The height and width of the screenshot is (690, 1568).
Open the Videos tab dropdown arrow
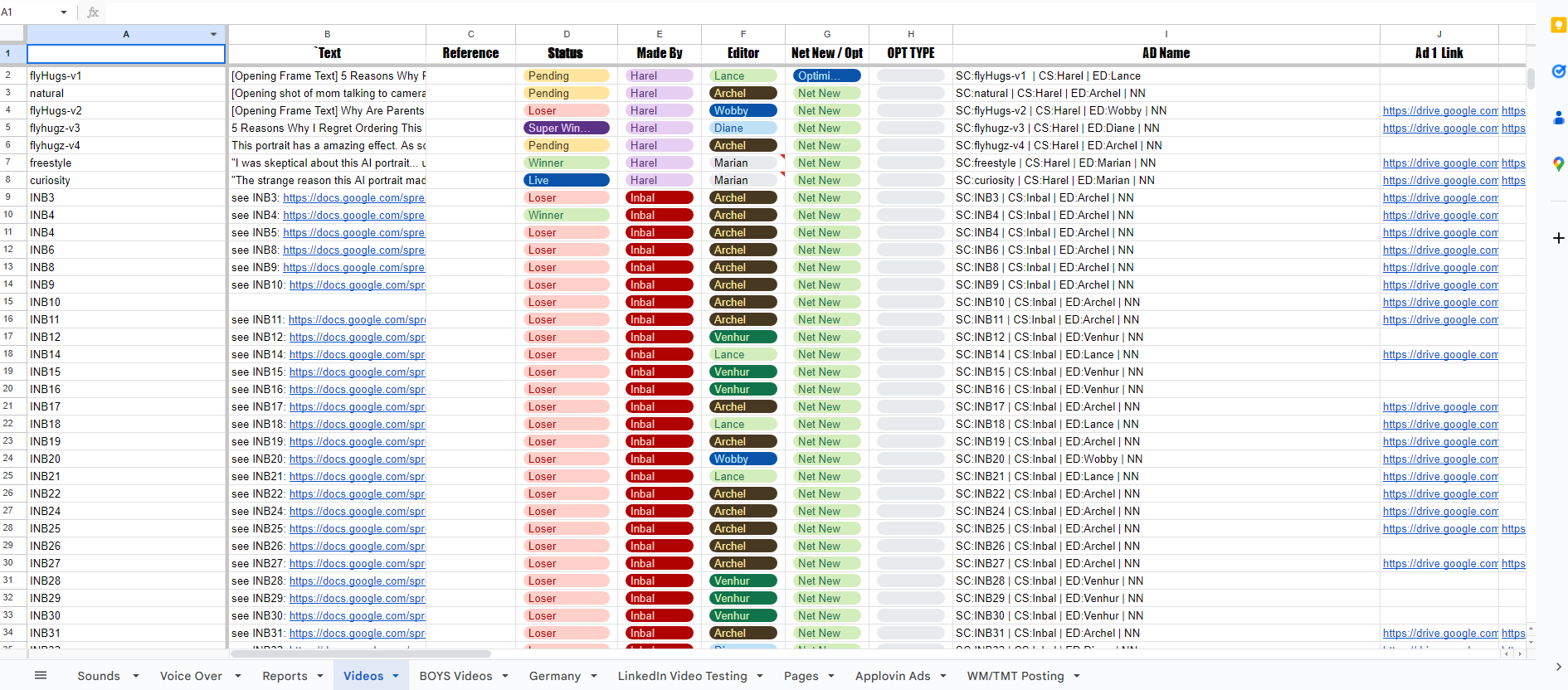tap(396, 676)
